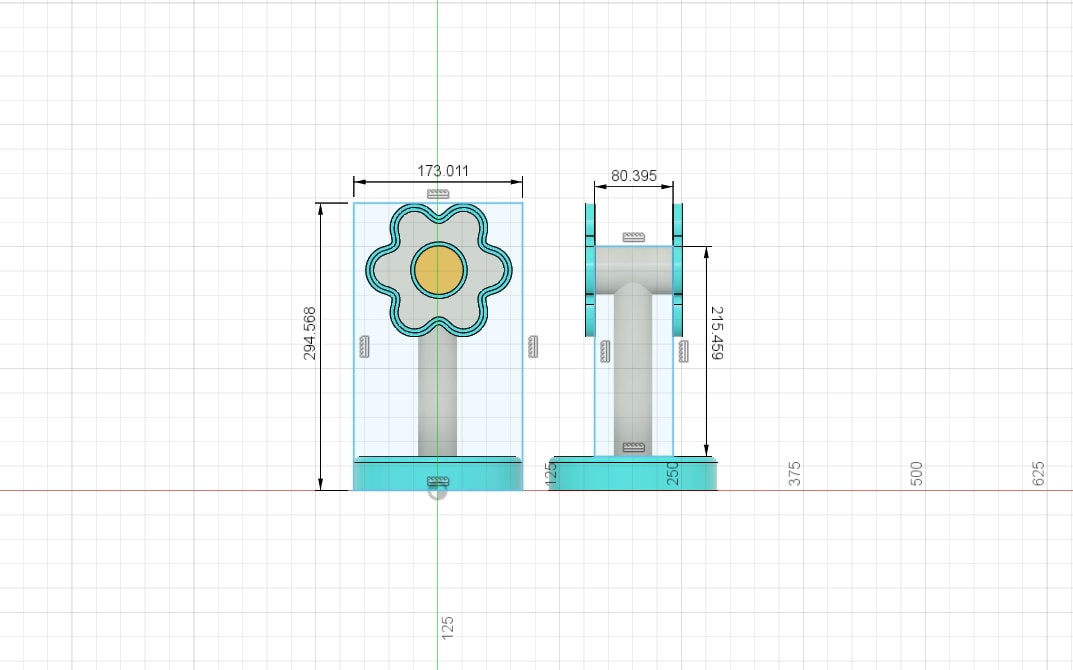Select the 80.395 width dimension
Screen dimensions: 1073x670
[634, 176]
